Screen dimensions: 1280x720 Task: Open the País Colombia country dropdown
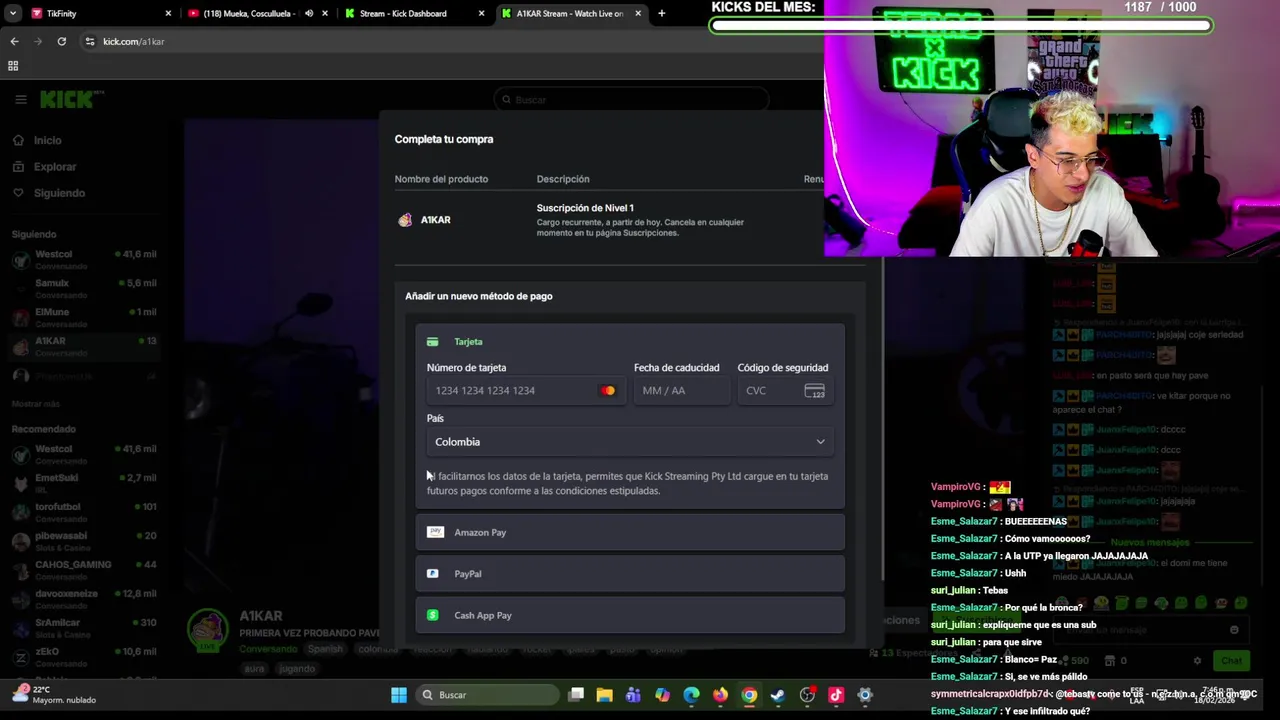(x=630, y=442)
